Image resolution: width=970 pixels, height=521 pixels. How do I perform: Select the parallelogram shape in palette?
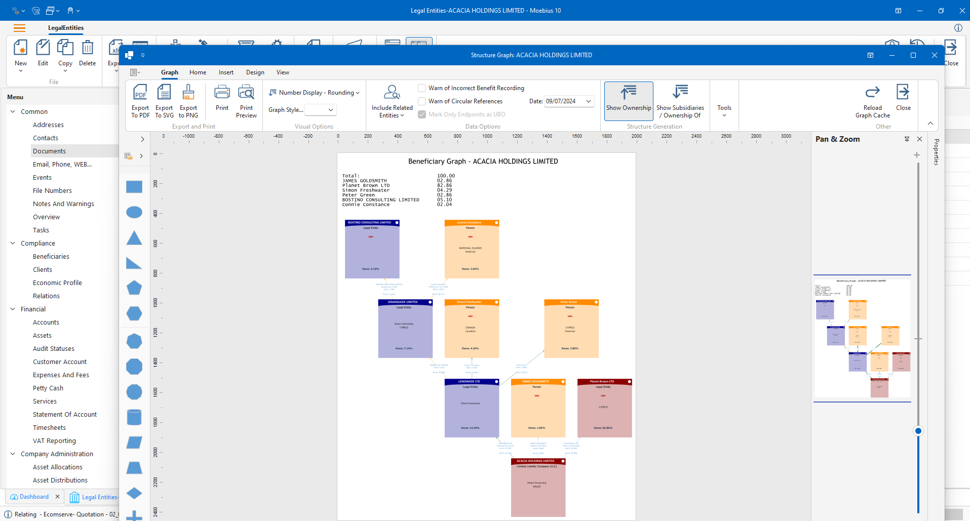(134, 442)
